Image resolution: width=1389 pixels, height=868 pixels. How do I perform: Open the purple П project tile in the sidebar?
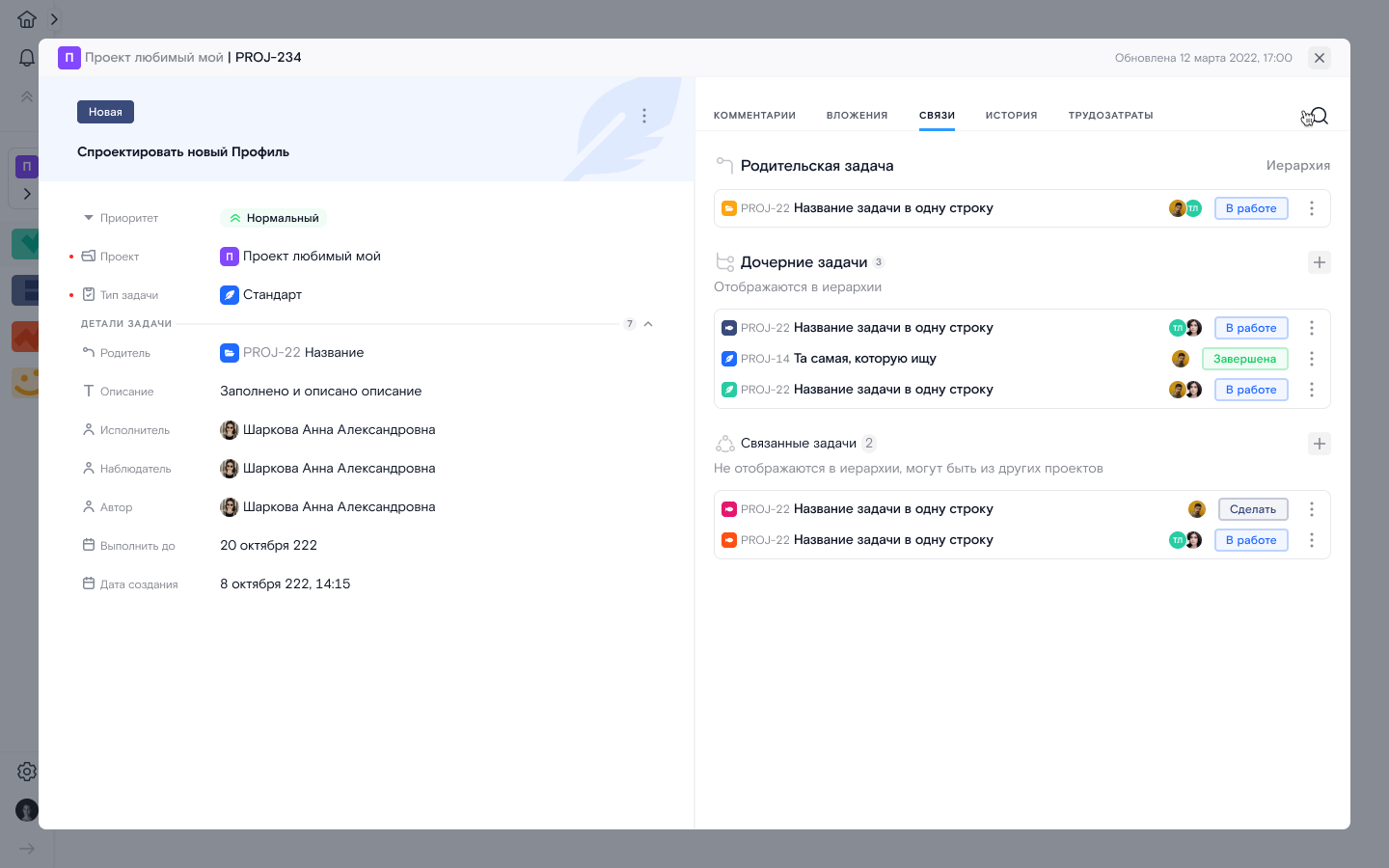tap(27, 167)
